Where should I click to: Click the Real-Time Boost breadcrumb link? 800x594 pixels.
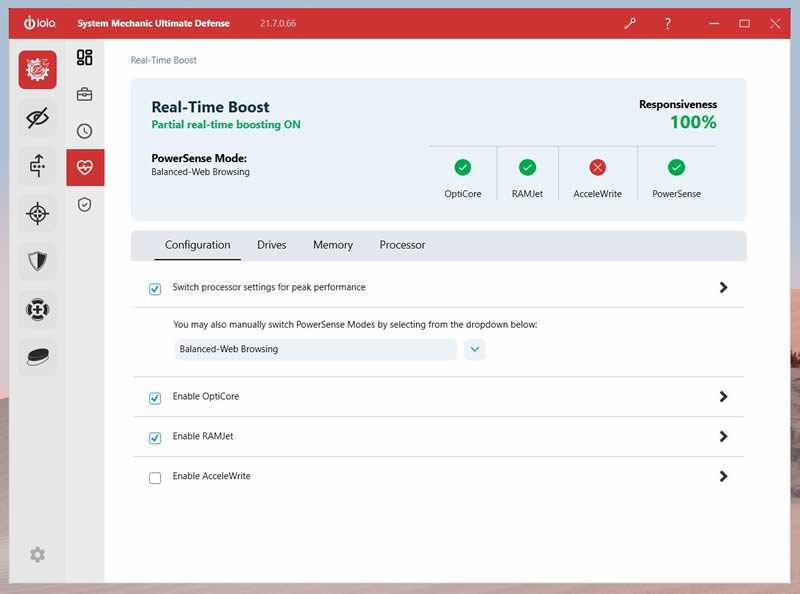tap(163, 60)
